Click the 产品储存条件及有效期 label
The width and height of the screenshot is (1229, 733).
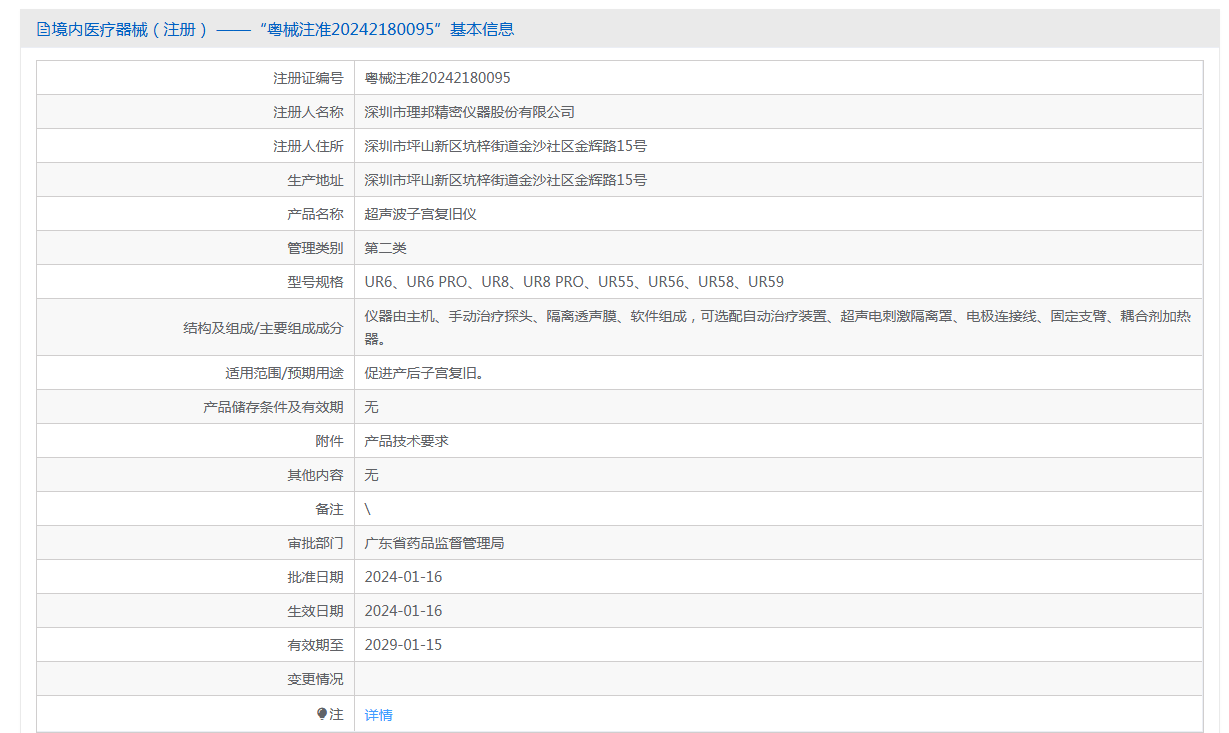(273, 407)
